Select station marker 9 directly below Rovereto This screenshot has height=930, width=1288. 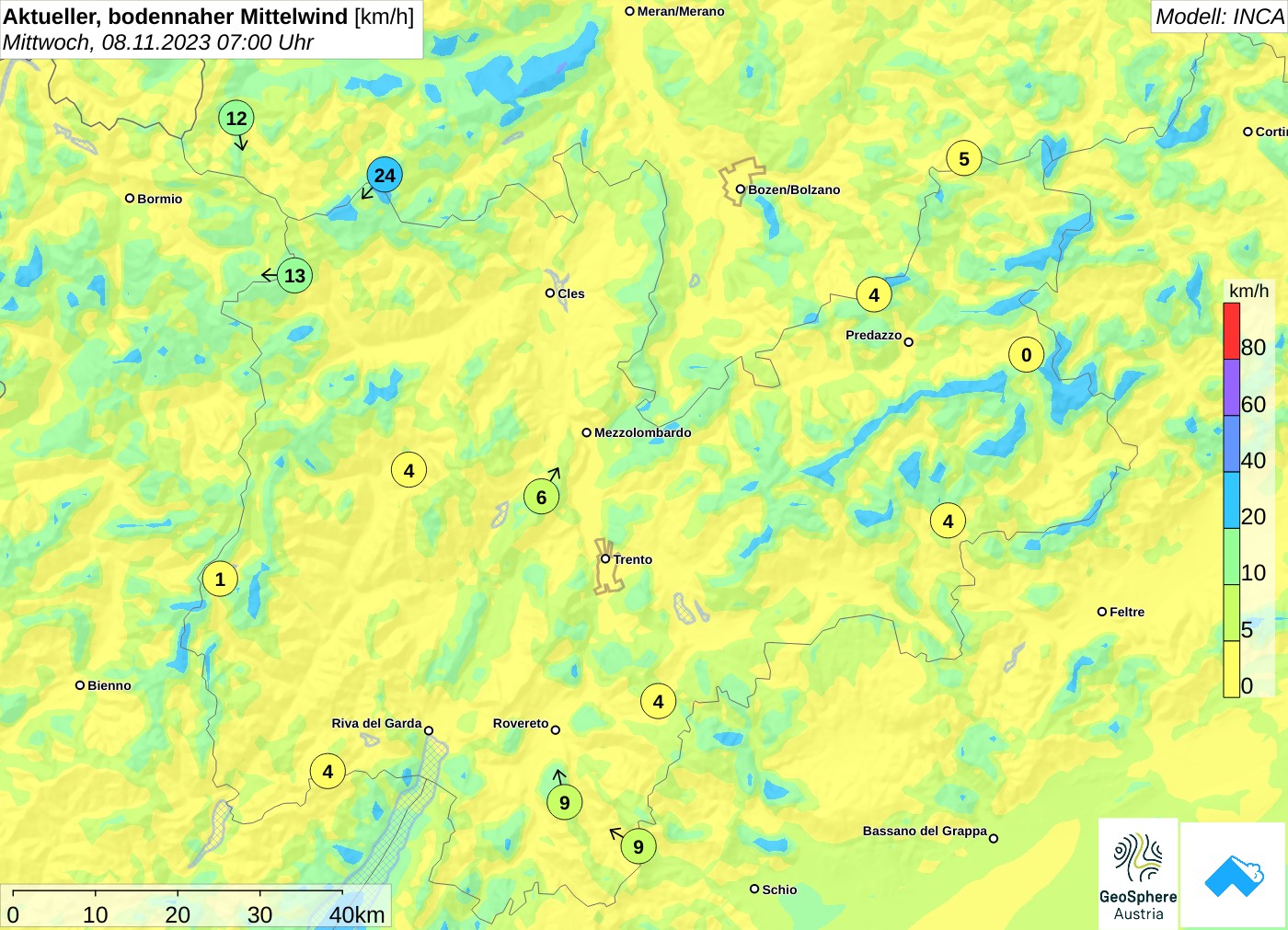click(564, 802)
